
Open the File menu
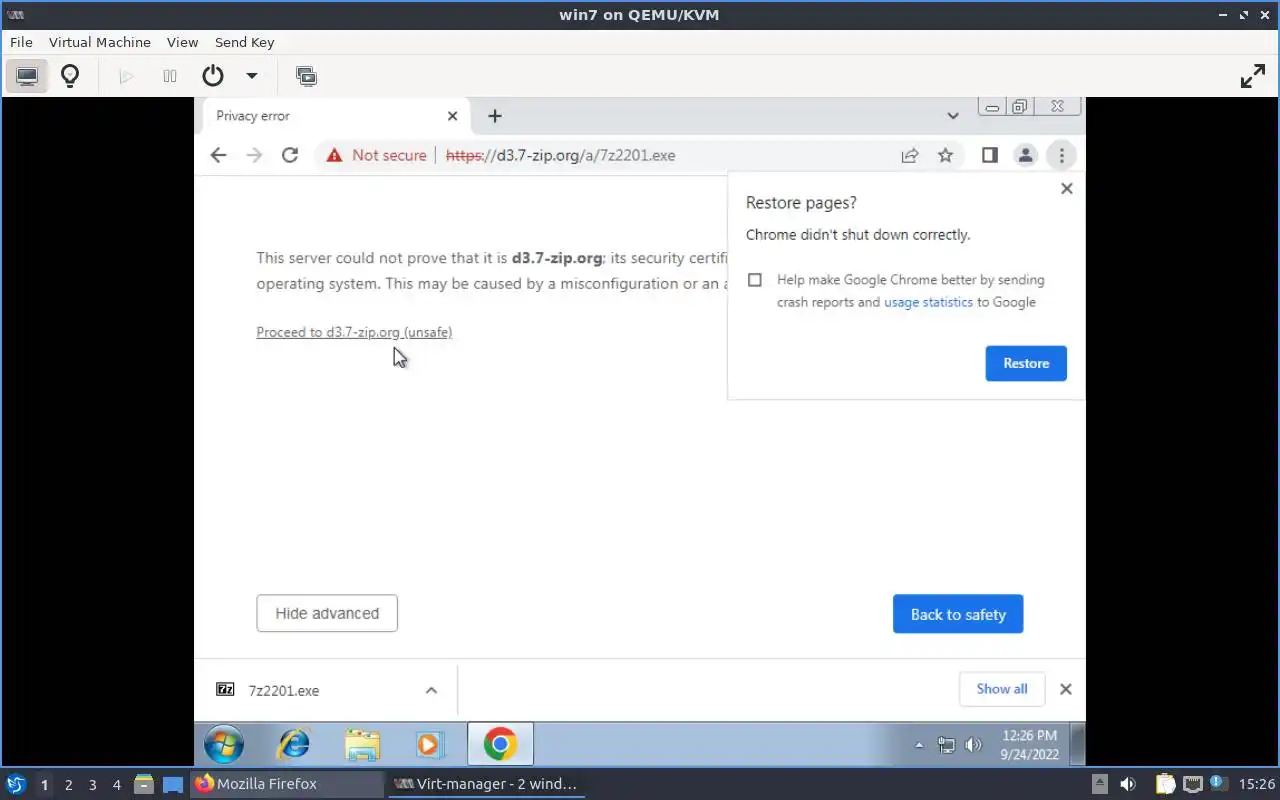click(x=21, y=42)
